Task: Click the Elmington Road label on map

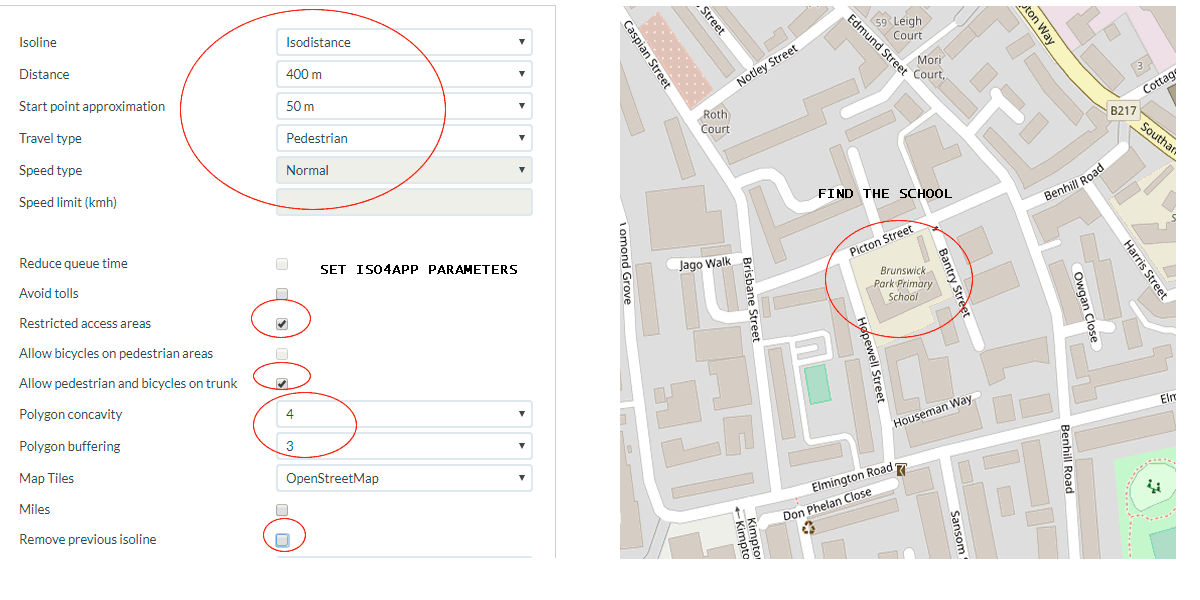Action: 852,478
